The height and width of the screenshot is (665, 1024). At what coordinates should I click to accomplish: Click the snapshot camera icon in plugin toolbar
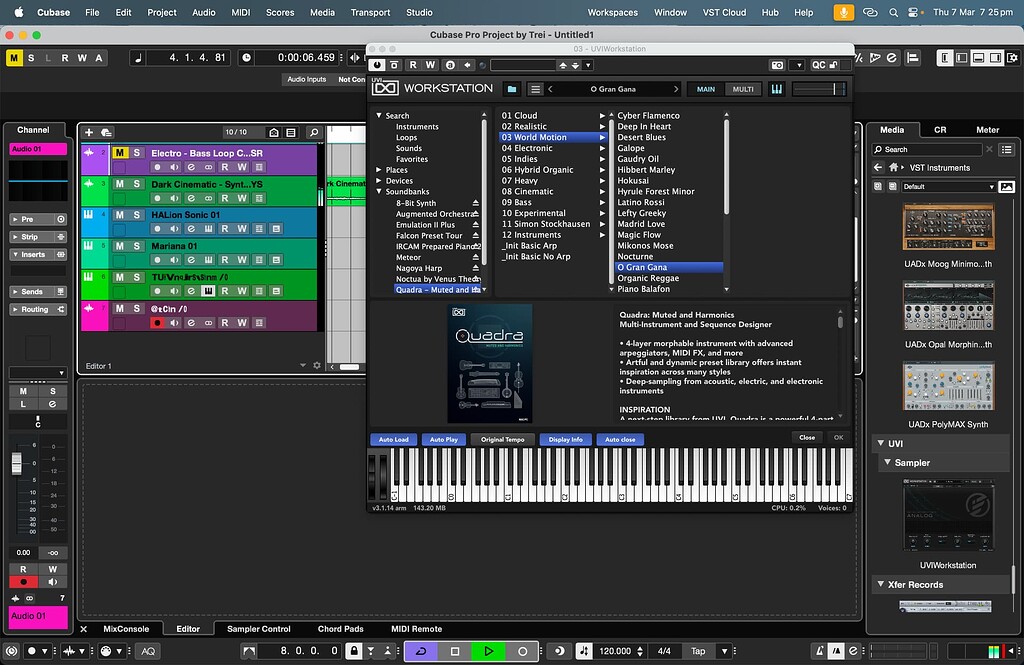pyautogui.click(x=777, y=65)
